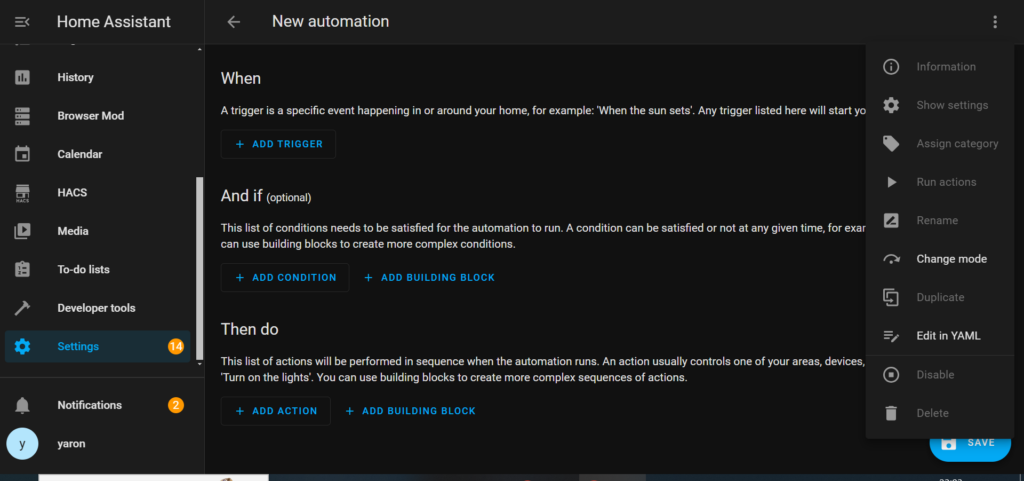The image size is (1024, 481).
Task: Open Media from the sidebar
Action: tap(98, 231)
